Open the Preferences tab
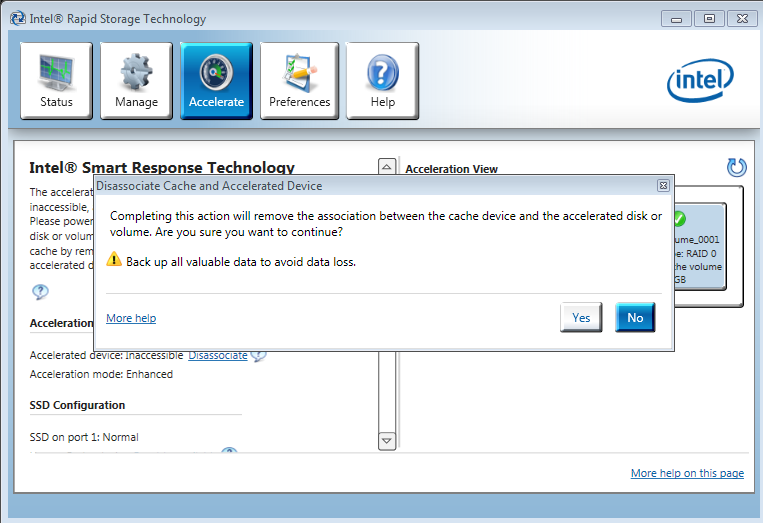 coord(299,81)
